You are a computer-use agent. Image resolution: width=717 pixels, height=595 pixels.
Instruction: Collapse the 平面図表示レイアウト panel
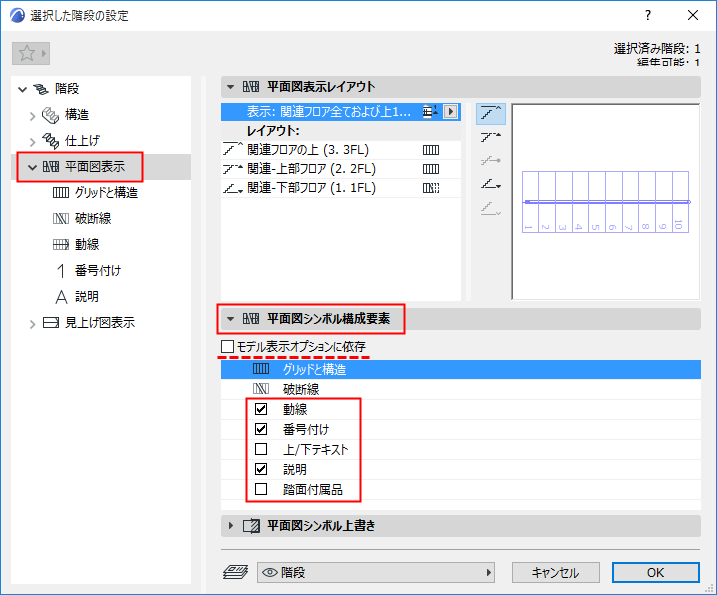click(x=230, y=87)
